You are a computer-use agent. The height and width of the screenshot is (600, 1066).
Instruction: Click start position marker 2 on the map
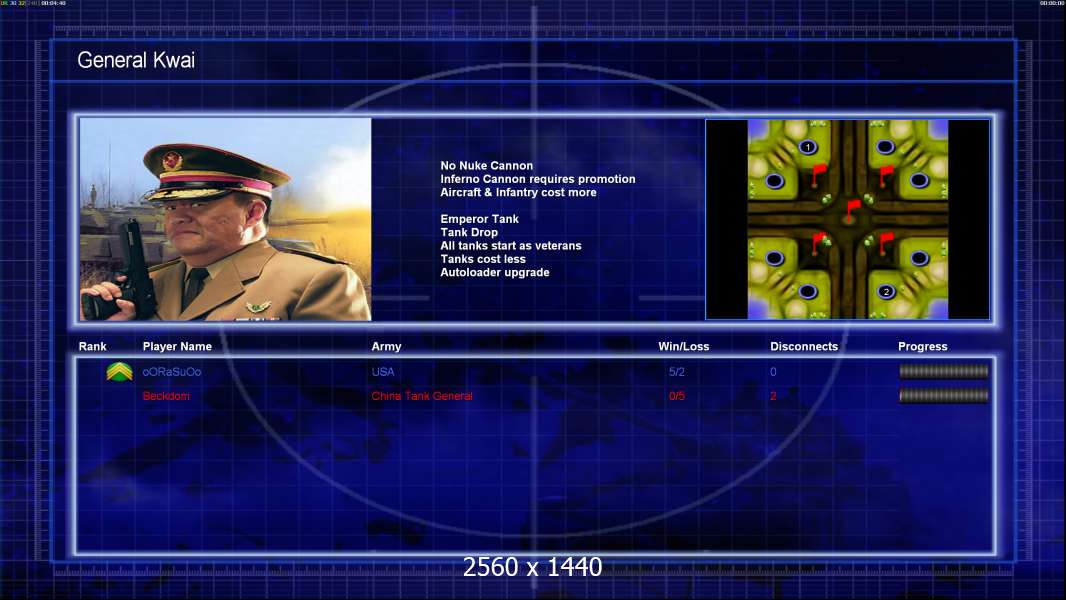coord(886,292)
